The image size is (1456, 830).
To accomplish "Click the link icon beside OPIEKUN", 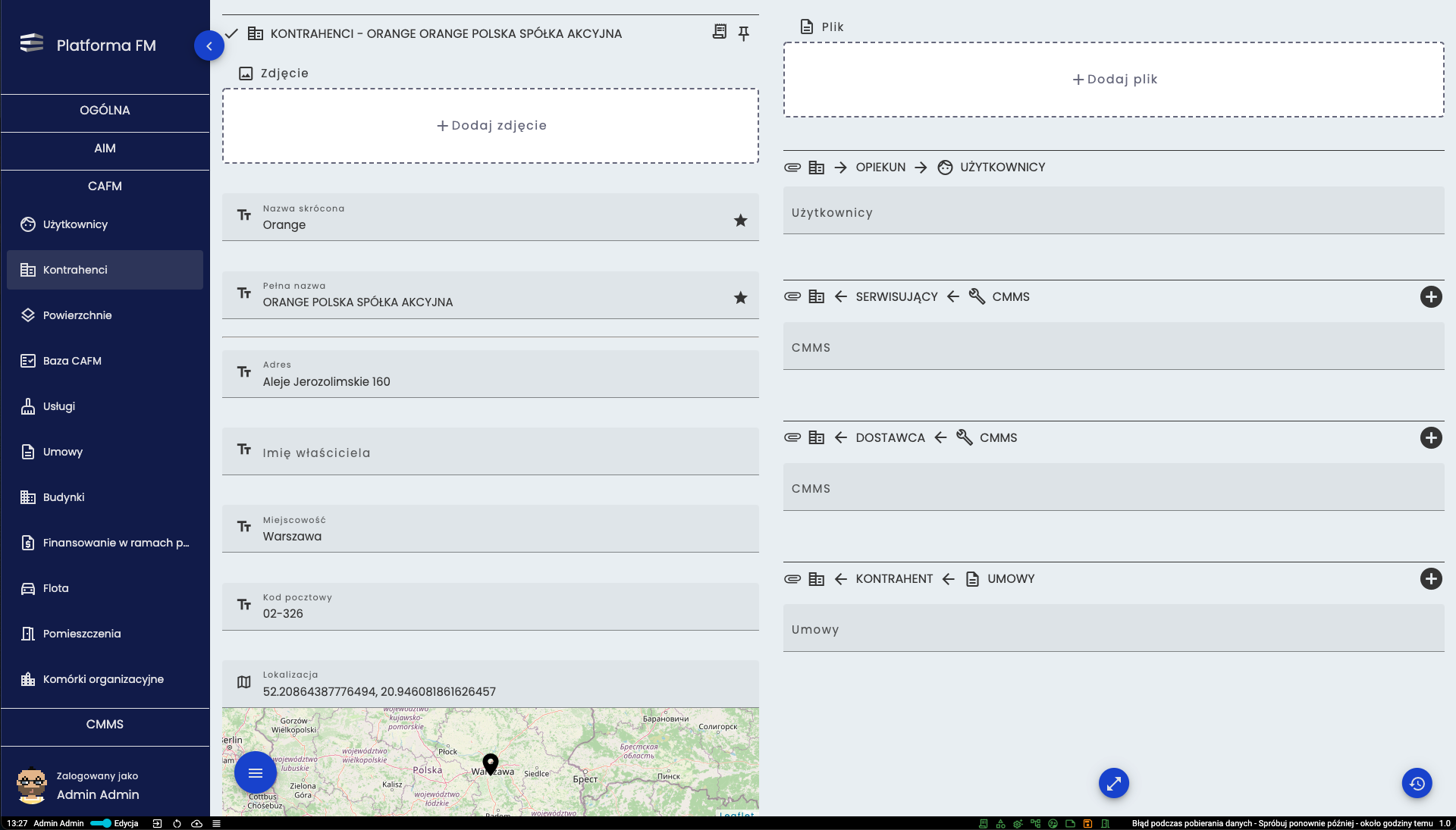I will (792, 168).
